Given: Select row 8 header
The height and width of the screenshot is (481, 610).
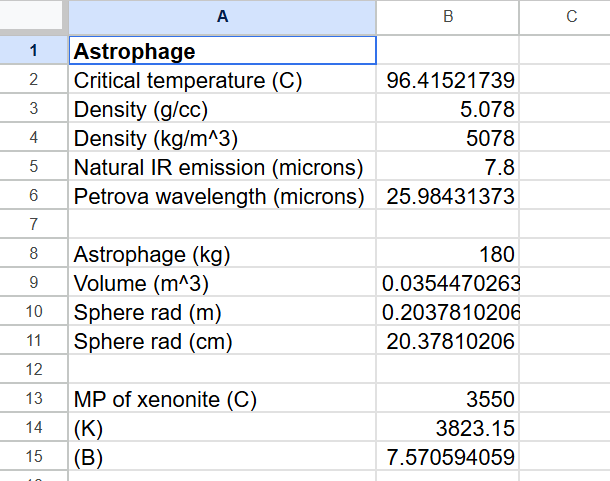Looking at the screenshot, I should (x=34, y=253).
